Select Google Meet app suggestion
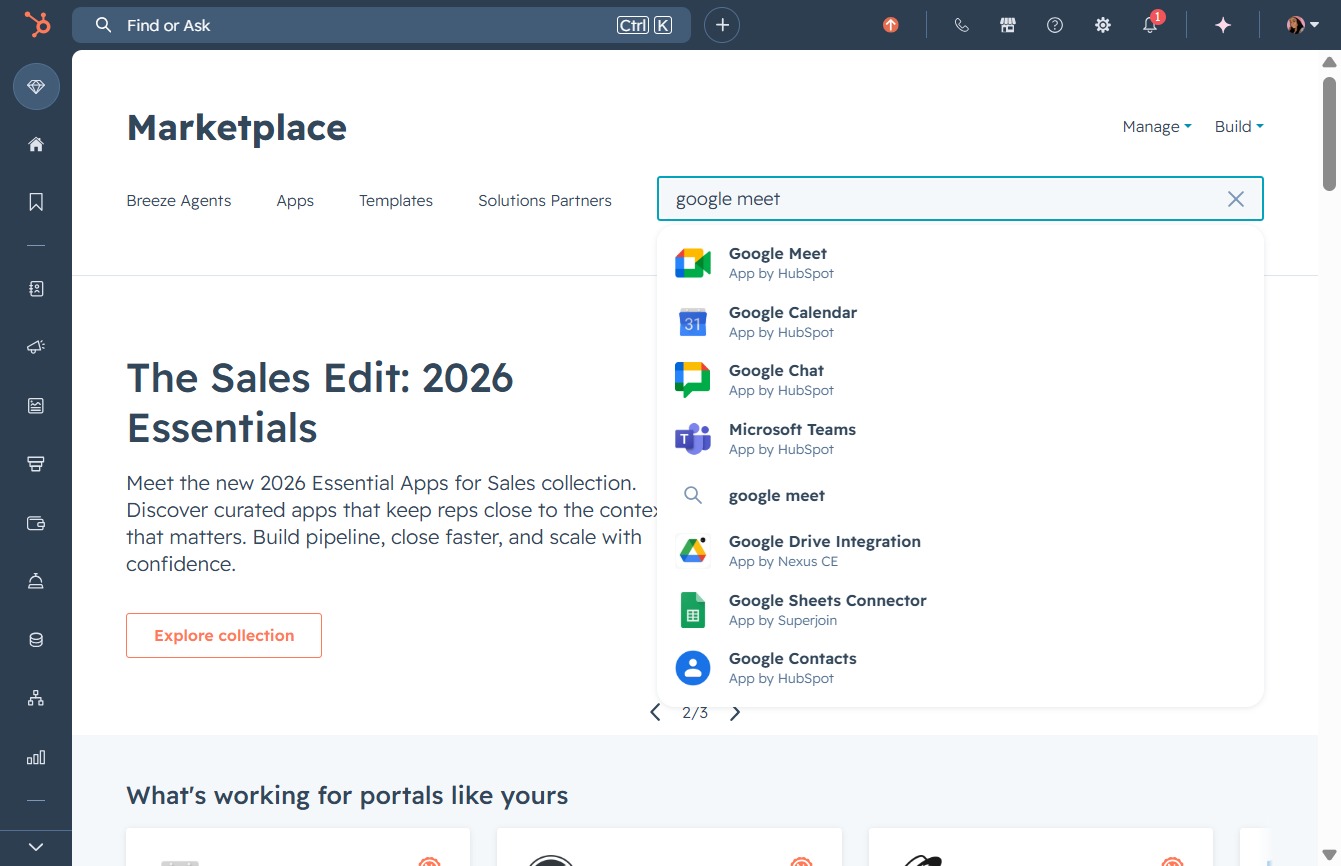 click(960, 263)
